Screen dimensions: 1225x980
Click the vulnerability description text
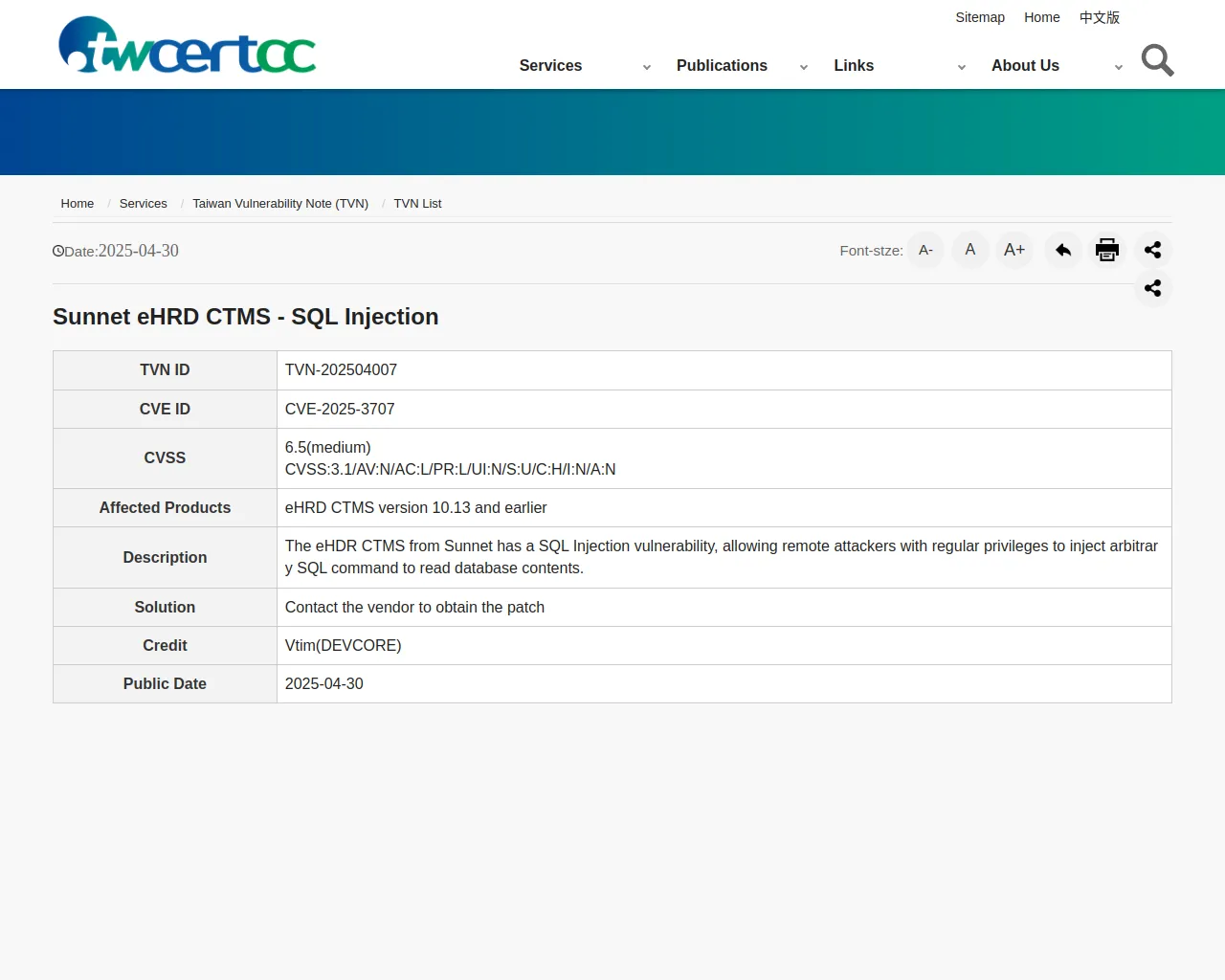tap(722, 557)
